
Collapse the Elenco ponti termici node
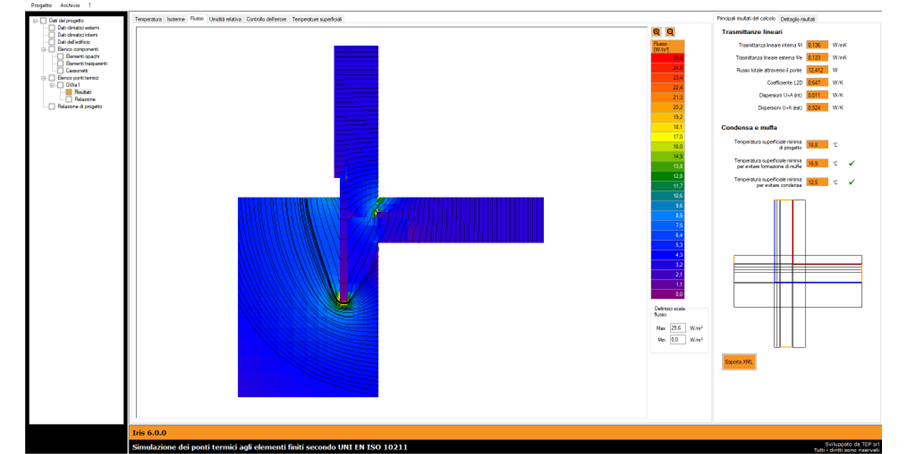pos(44,78)
